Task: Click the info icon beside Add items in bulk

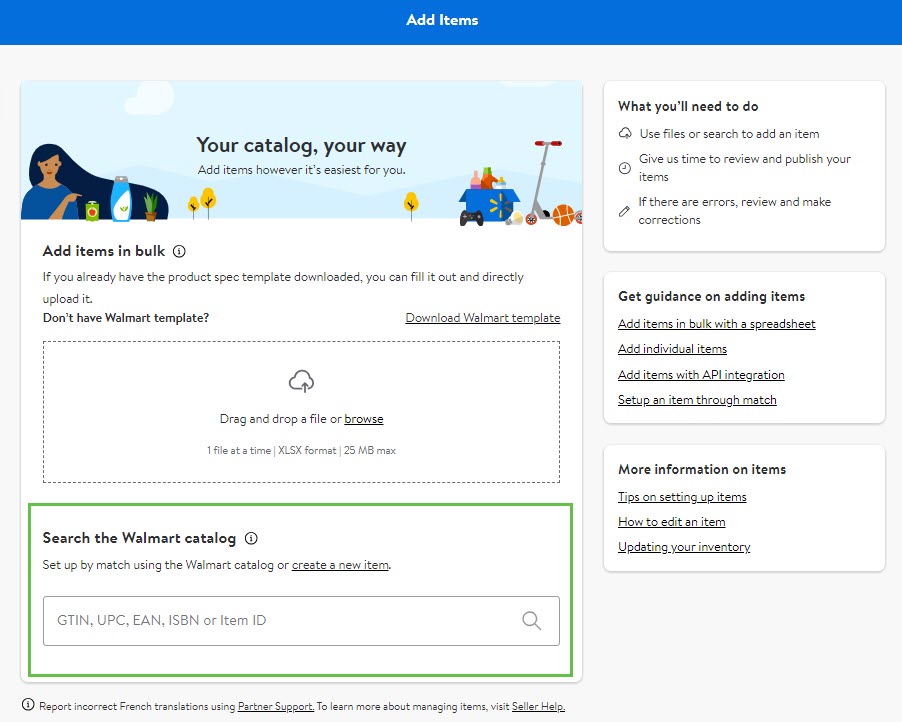Action: pos(179,251)
